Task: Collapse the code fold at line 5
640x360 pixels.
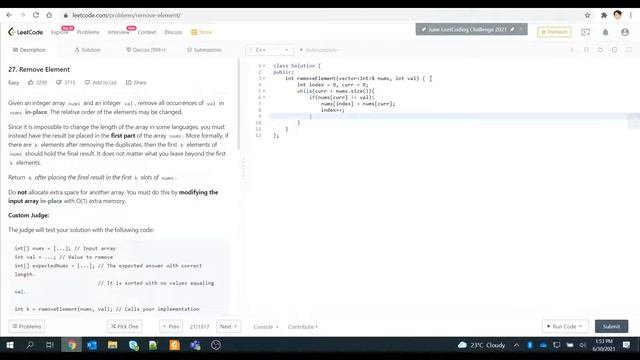Action: click(x=264, y=91)
